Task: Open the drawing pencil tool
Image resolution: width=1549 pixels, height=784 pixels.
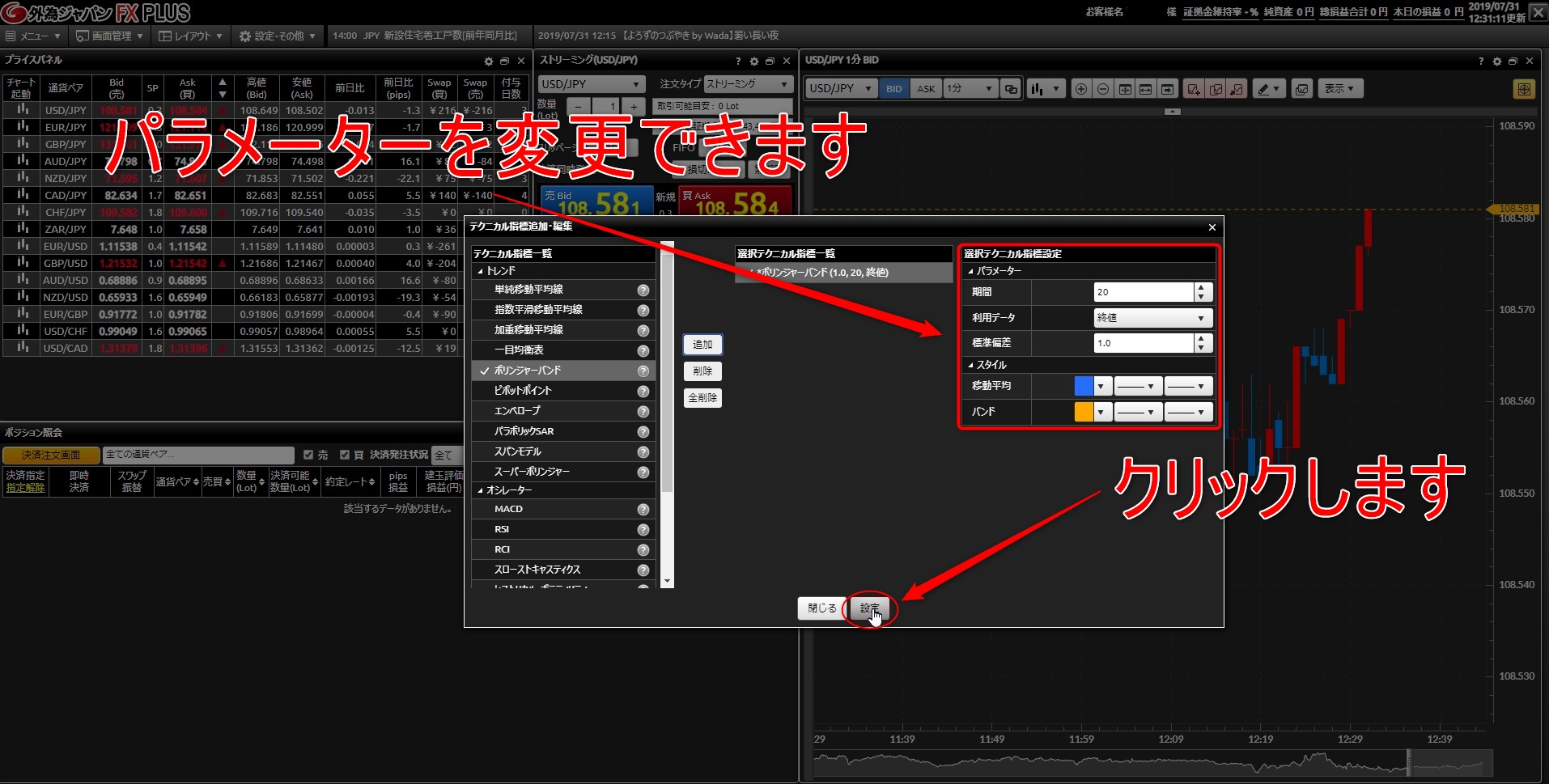Action: (x=1269, y=89)
